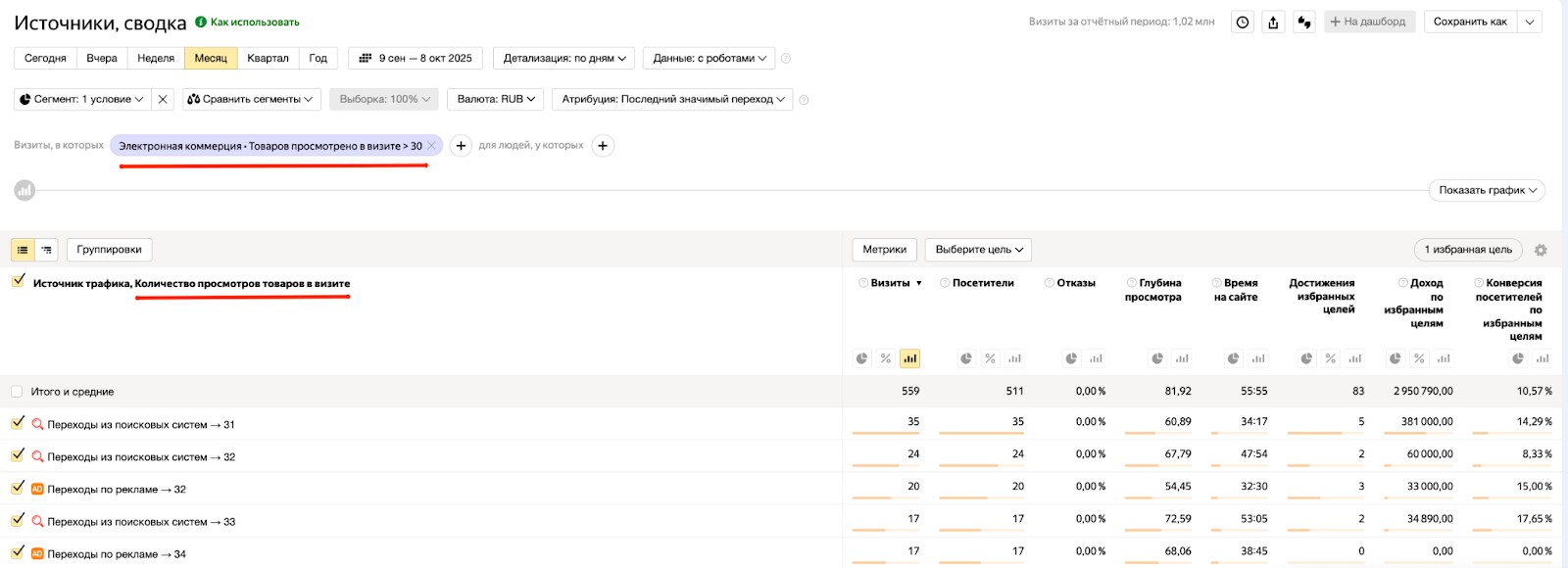Viewport: 1568px width, 568px height.
Task: Click the clock icon in the top toolbar
Action: tap(1243, 22)
